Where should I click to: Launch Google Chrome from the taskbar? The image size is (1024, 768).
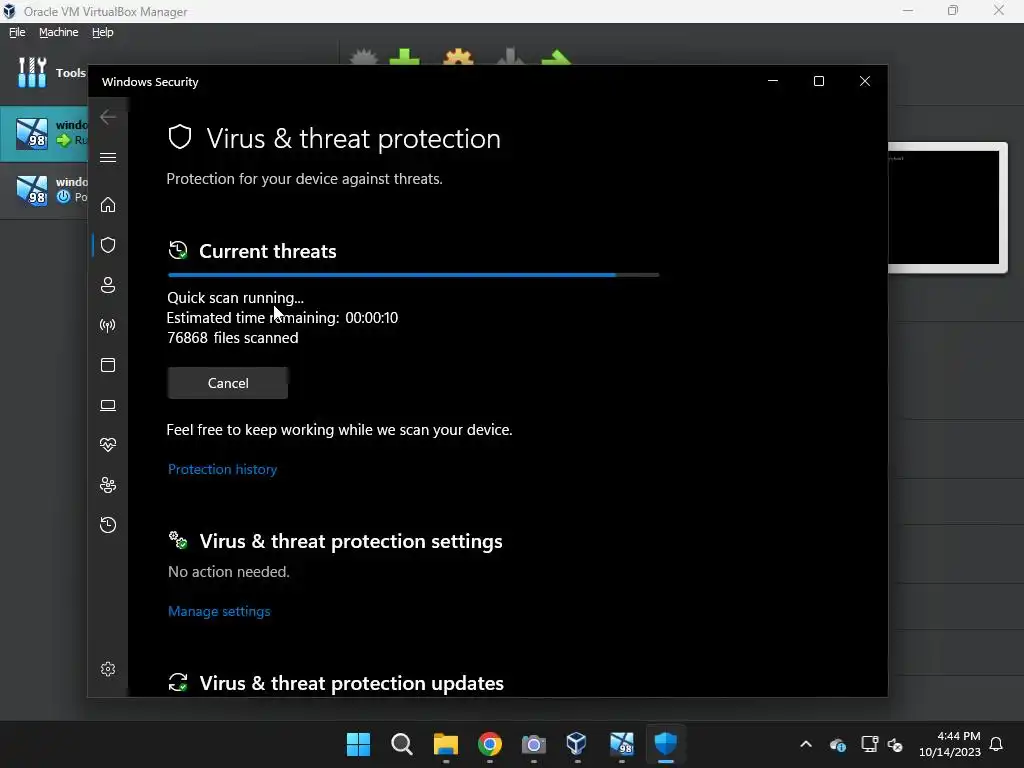(490, 744)
